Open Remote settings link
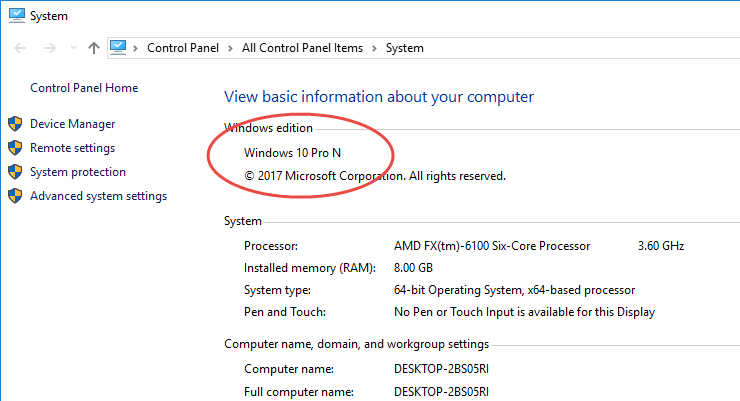The width and height of the screenshot is (740, 401). pyautogui.click(x=73, y=148)
